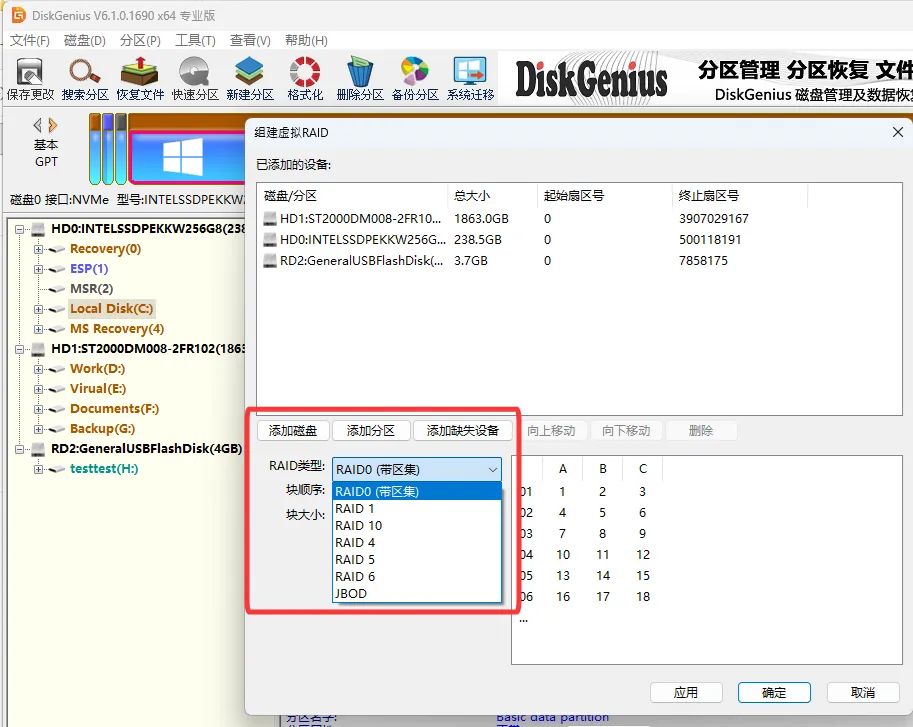Image resolution: width=913 pixels, height=727 pixels.
Task: Choose JBOD from the dropdown list
Action: pyautogui.click(x=416, y=593)
